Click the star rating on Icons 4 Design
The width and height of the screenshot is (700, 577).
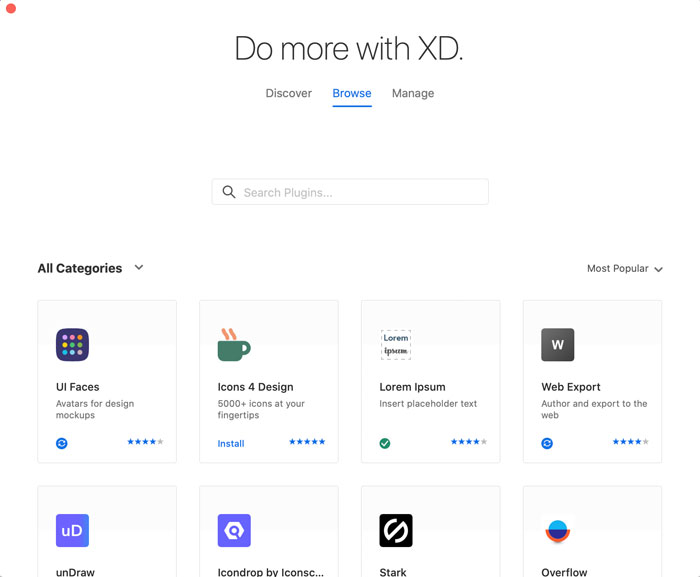pyautogui.click(x=307, y=442)
